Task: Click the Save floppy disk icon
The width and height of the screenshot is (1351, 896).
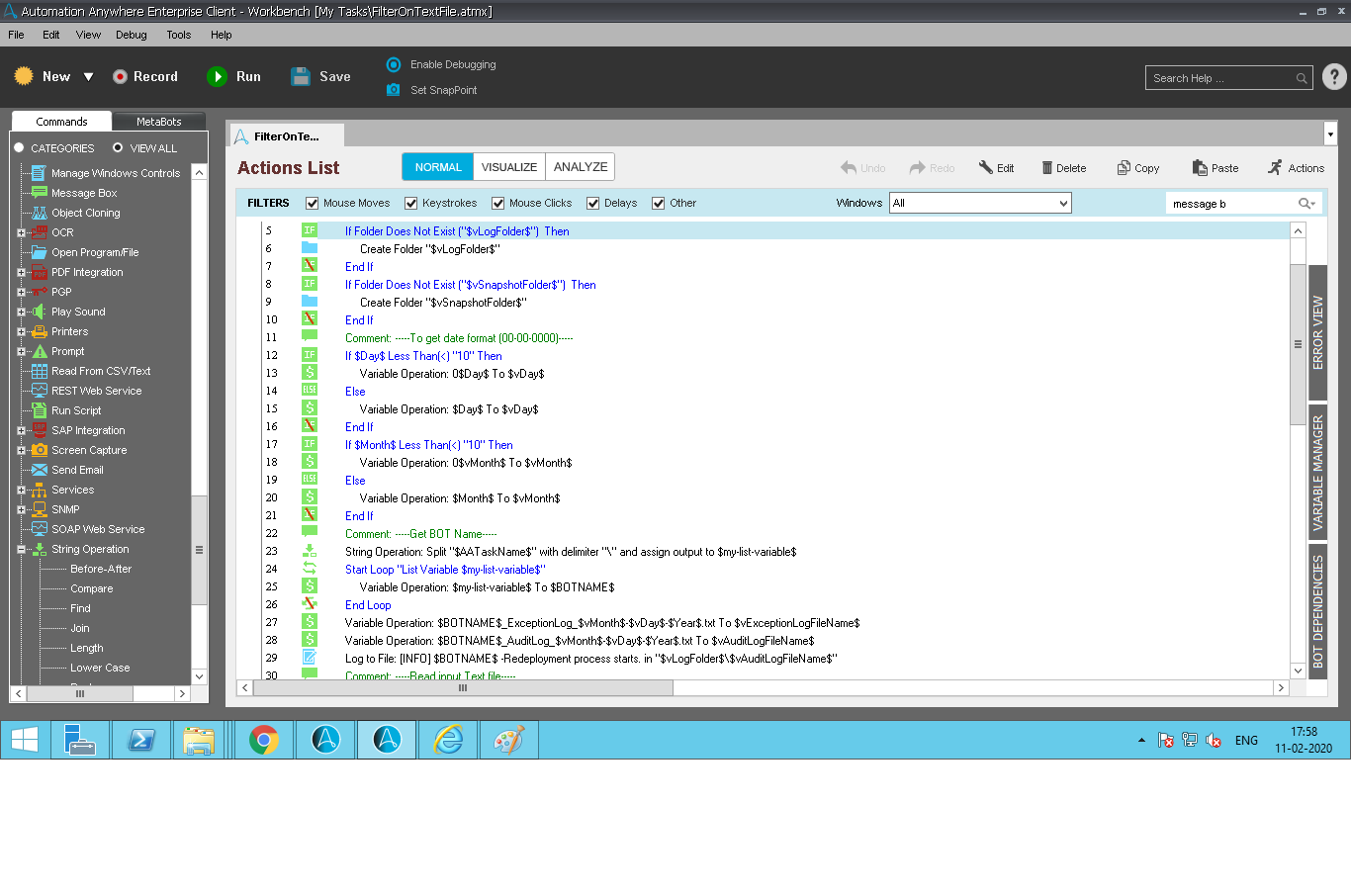Action: tap(301, 76)
